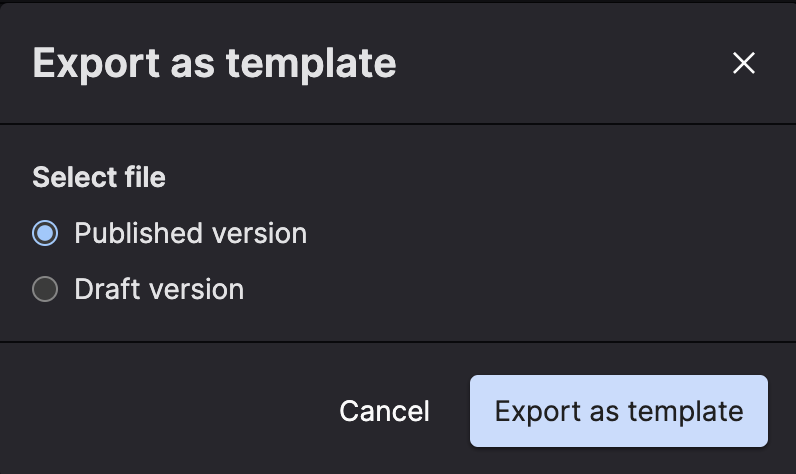Select the Published version radio button
The image size is (796, 474).
(45, 234)
